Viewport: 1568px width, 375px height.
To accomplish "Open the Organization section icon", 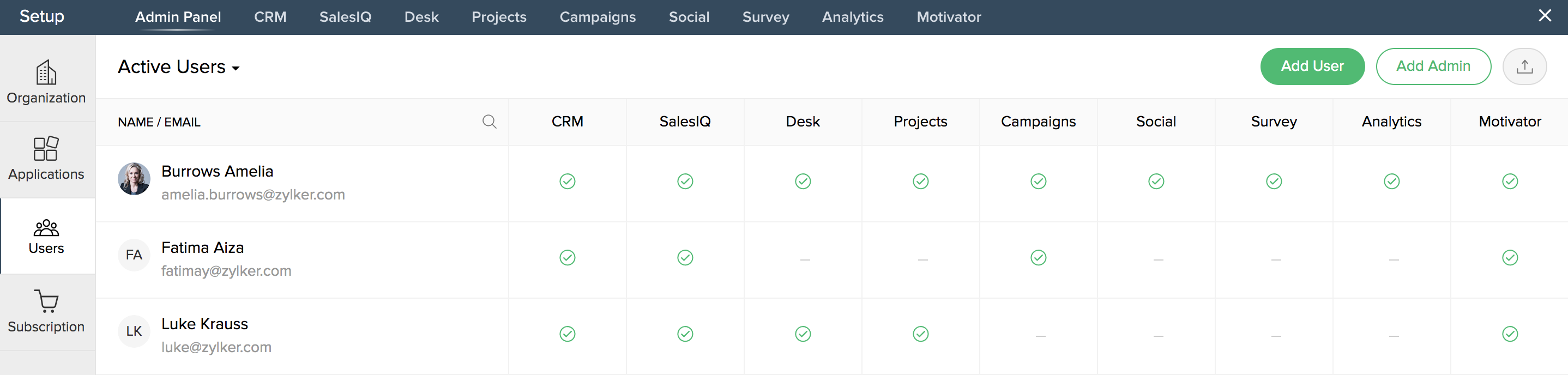I will pos(46,74).
